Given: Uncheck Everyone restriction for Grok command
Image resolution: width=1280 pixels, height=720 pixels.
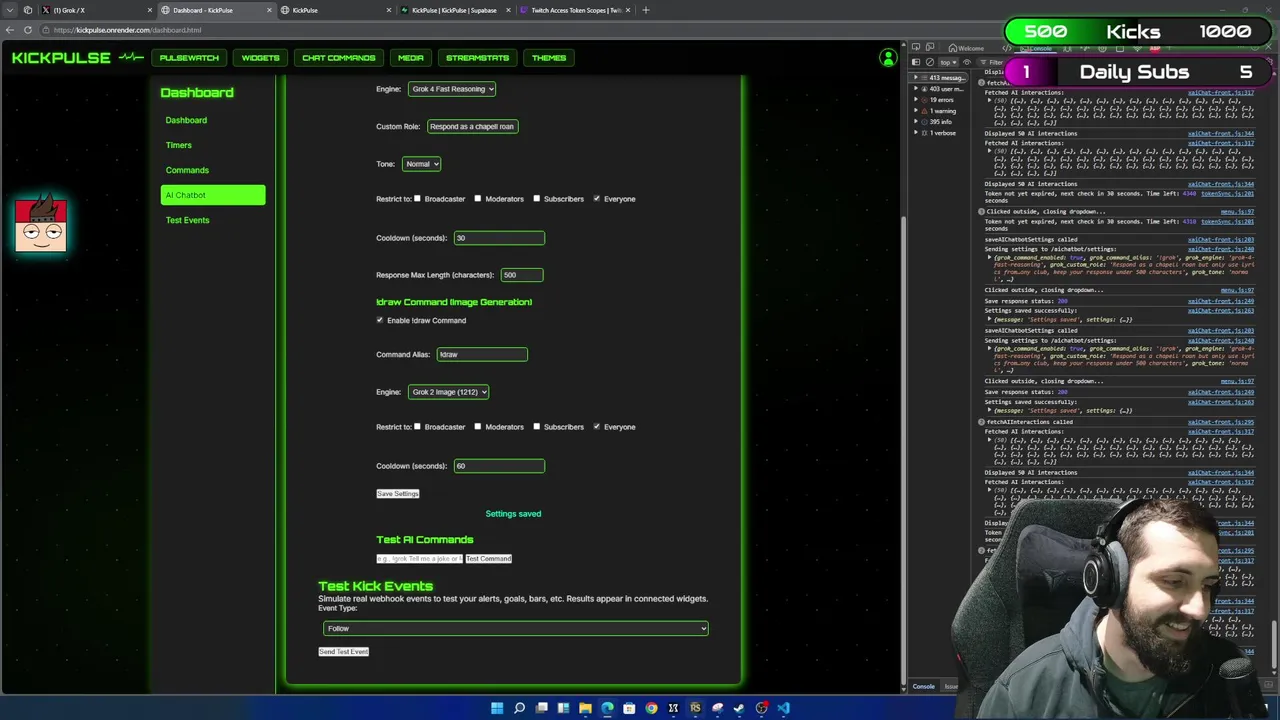Looking at the screenshot, I should [x=597, y=198].
